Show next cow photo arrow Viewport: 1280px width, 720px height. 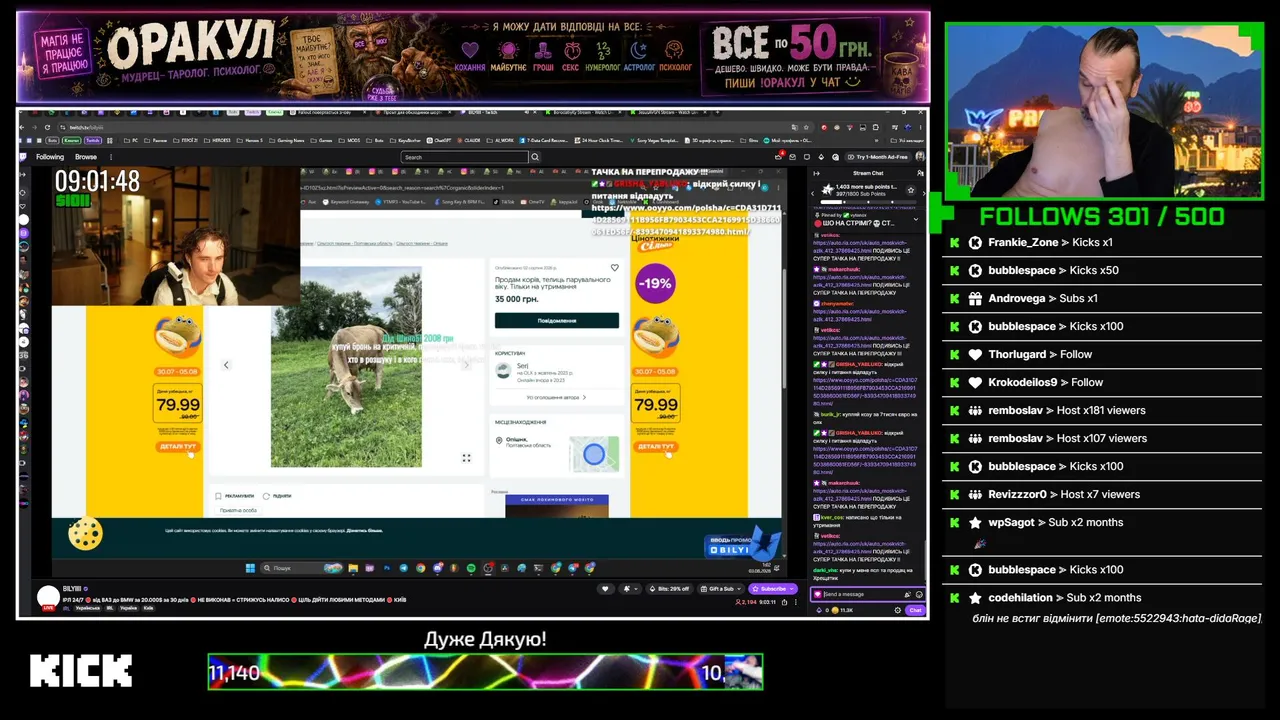coord(466,365)
